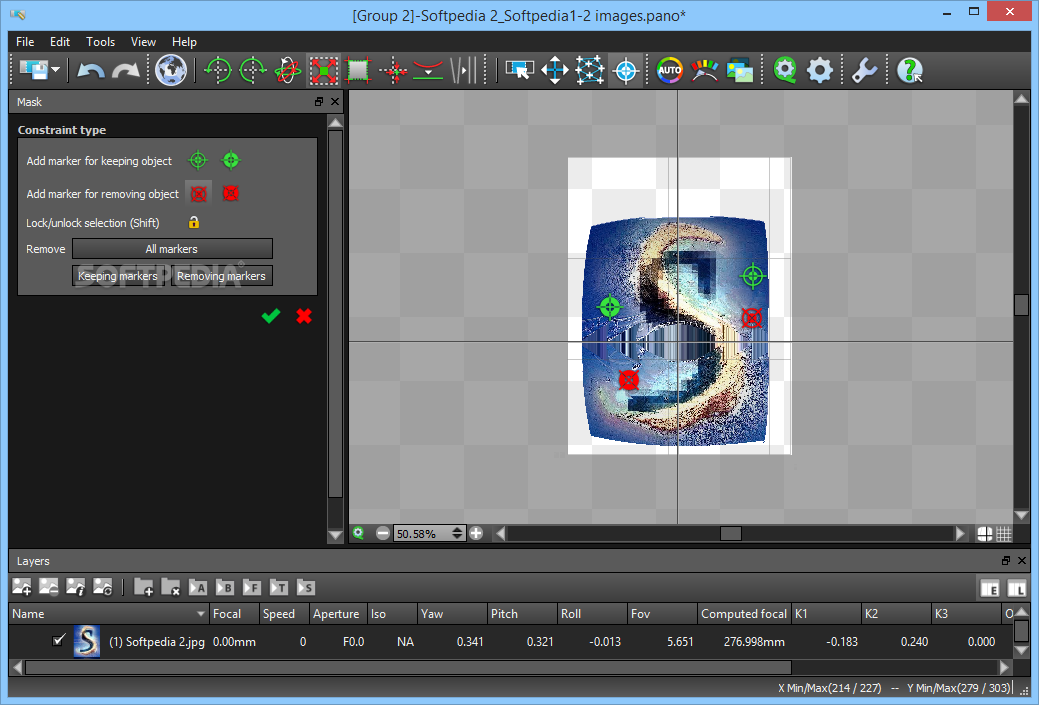Choose the red and green center point tool

click(394, 70)
